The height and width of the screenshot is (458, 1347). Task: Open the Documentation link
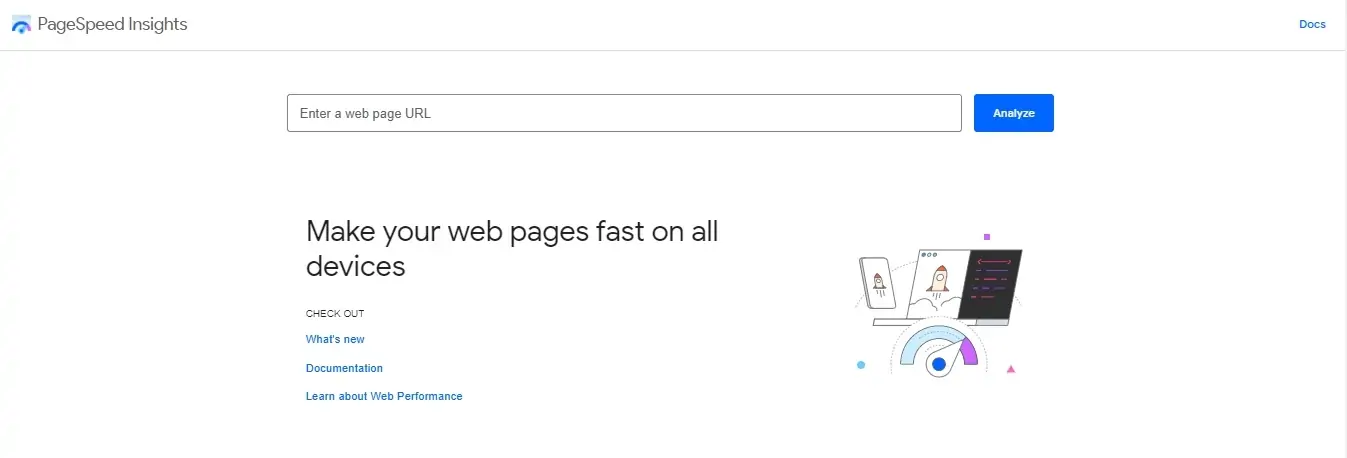(x=344, y=368)
